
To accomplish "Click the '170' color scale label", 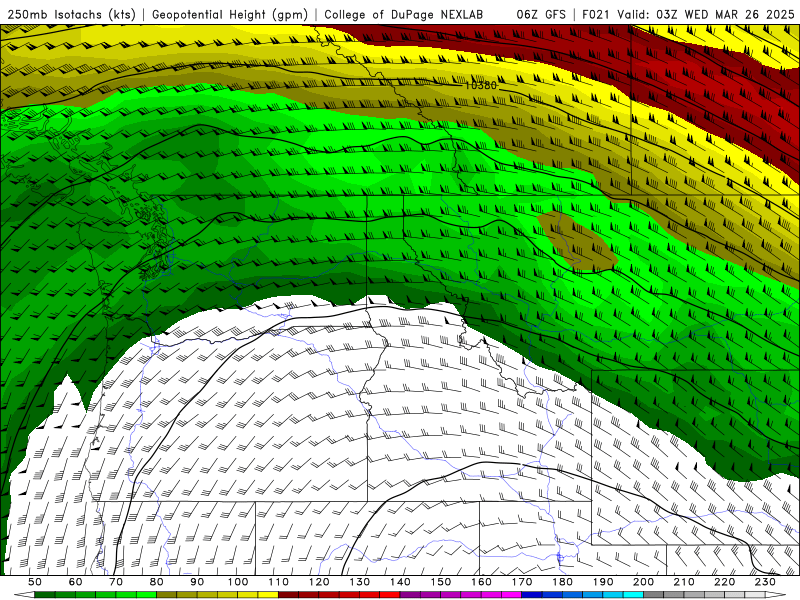I will 522,582.
